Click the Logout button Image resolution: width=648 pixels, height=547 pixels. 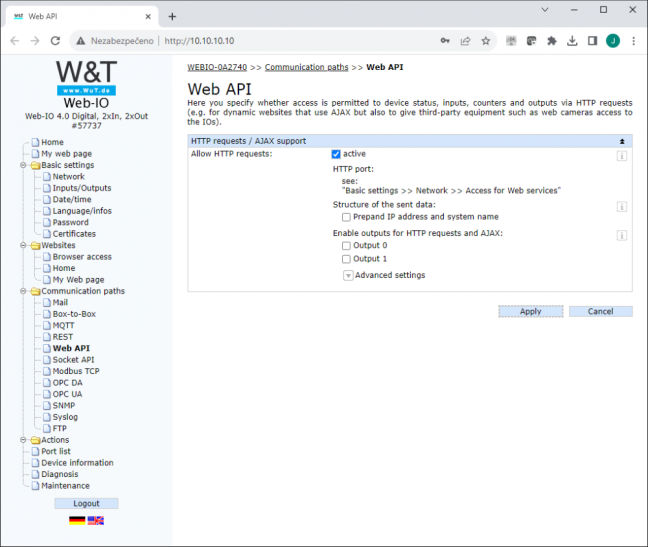[86, 504]
